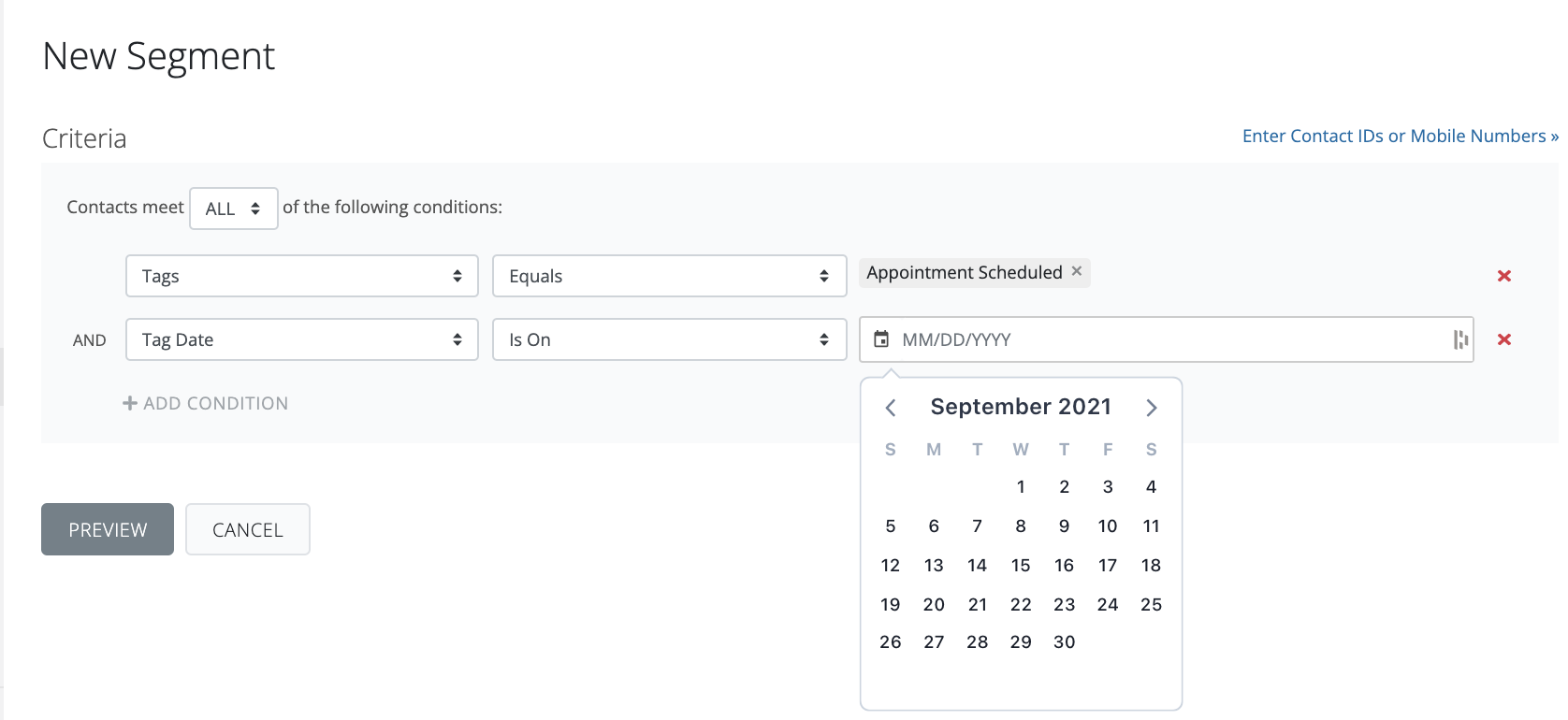Select September 15 in the calendar

coord(1021,566)
